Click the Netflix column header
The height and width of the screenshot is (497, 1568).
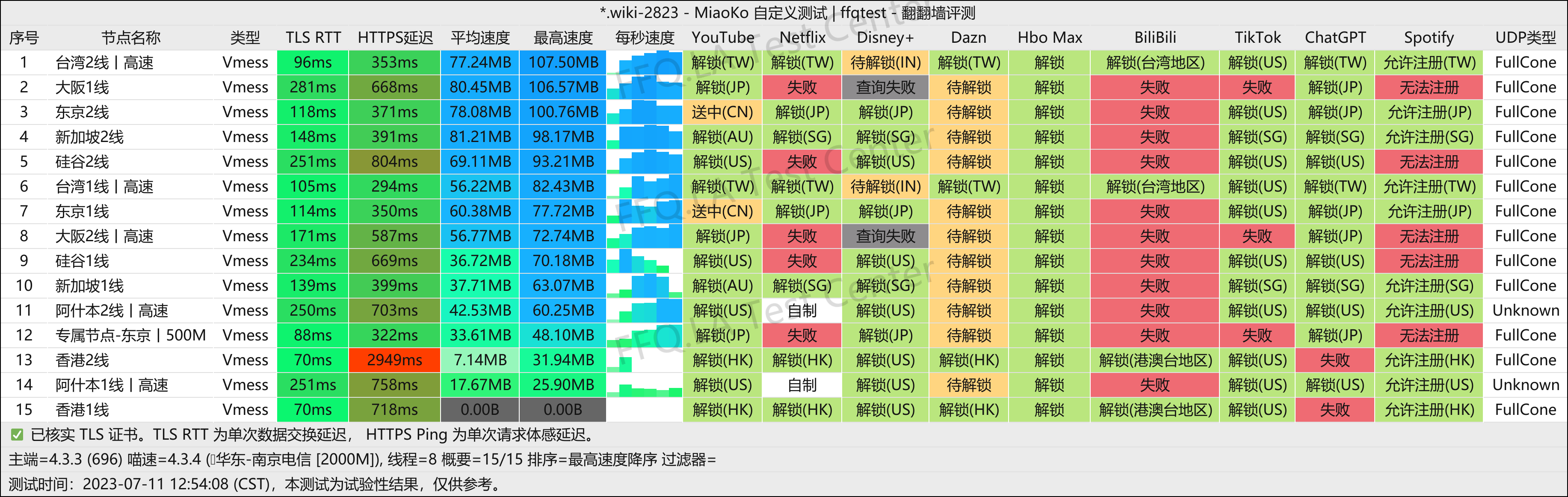click(802, 38)
